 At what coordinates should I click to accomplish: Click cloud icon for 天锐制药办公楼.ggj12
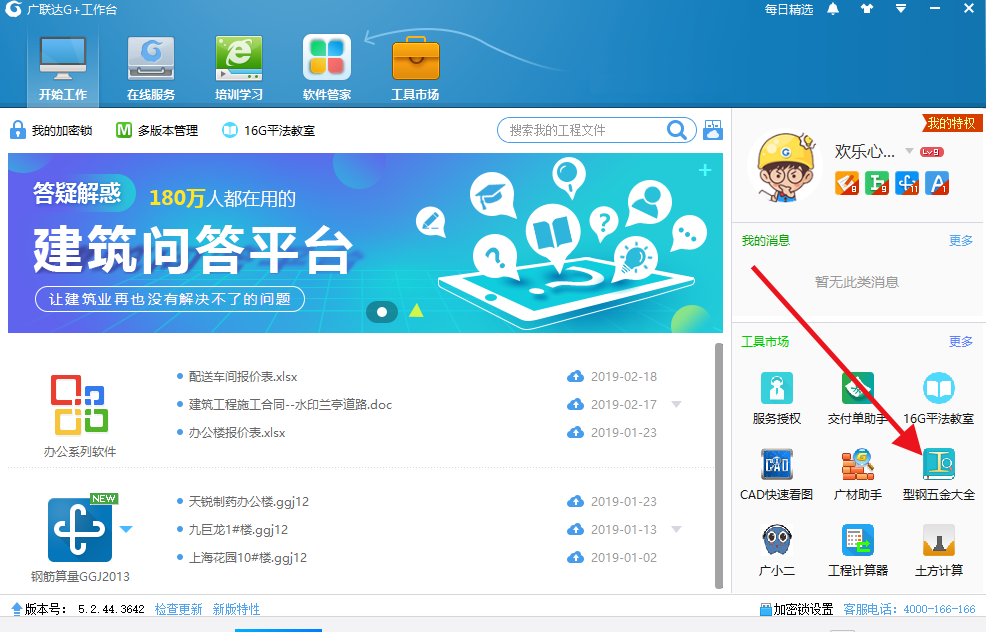coord(575,502)
